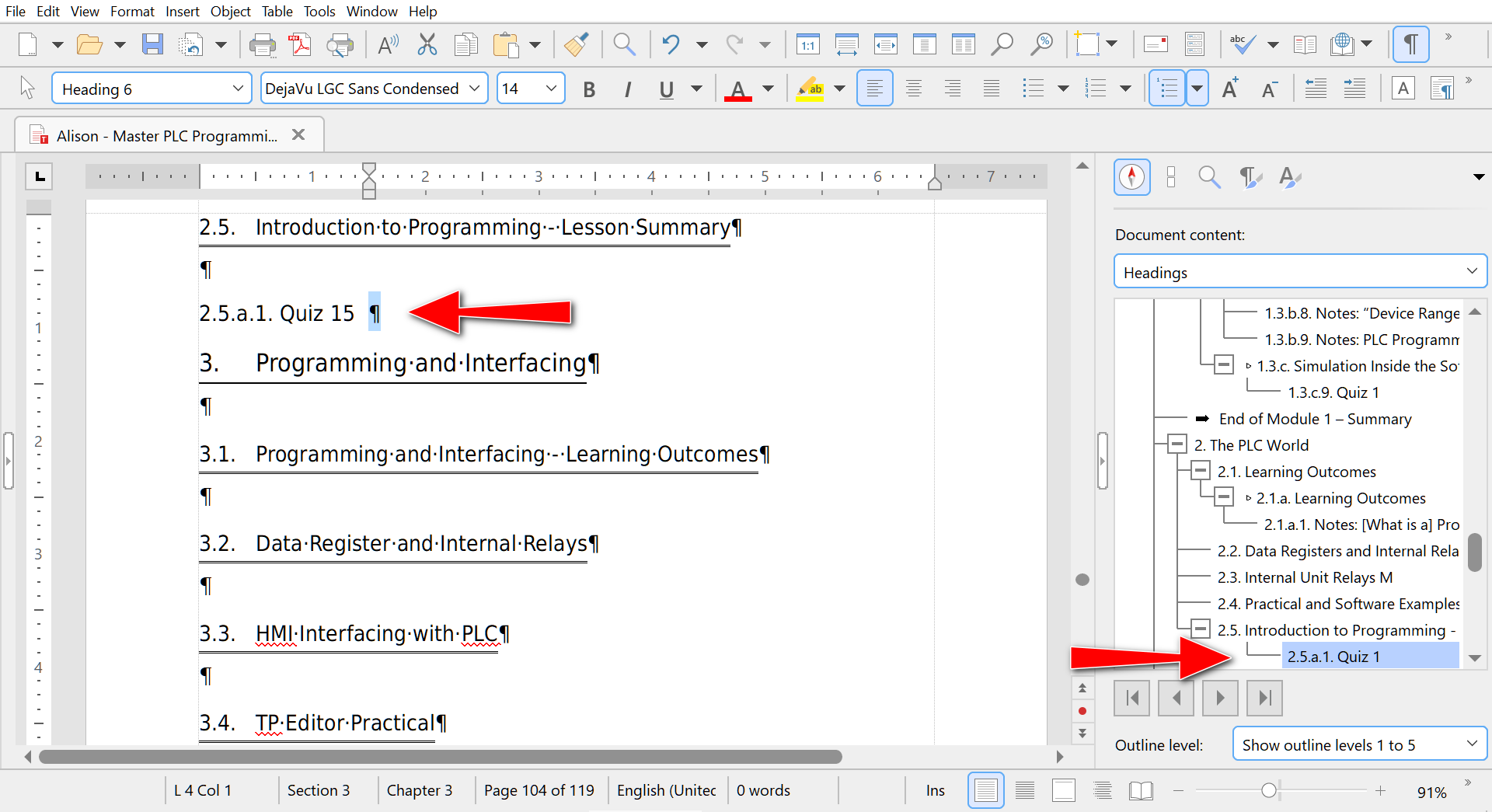Open the Navigator compass icon in sidebar
Viewport: 1492px width, 812px height.
[1131, 177]
